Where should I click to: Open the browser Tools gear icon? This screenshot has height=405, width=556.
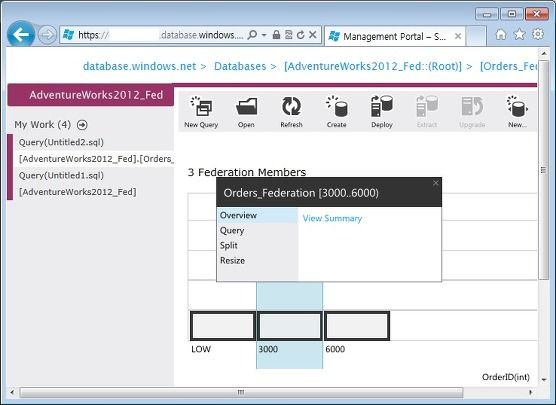point(538,34)
